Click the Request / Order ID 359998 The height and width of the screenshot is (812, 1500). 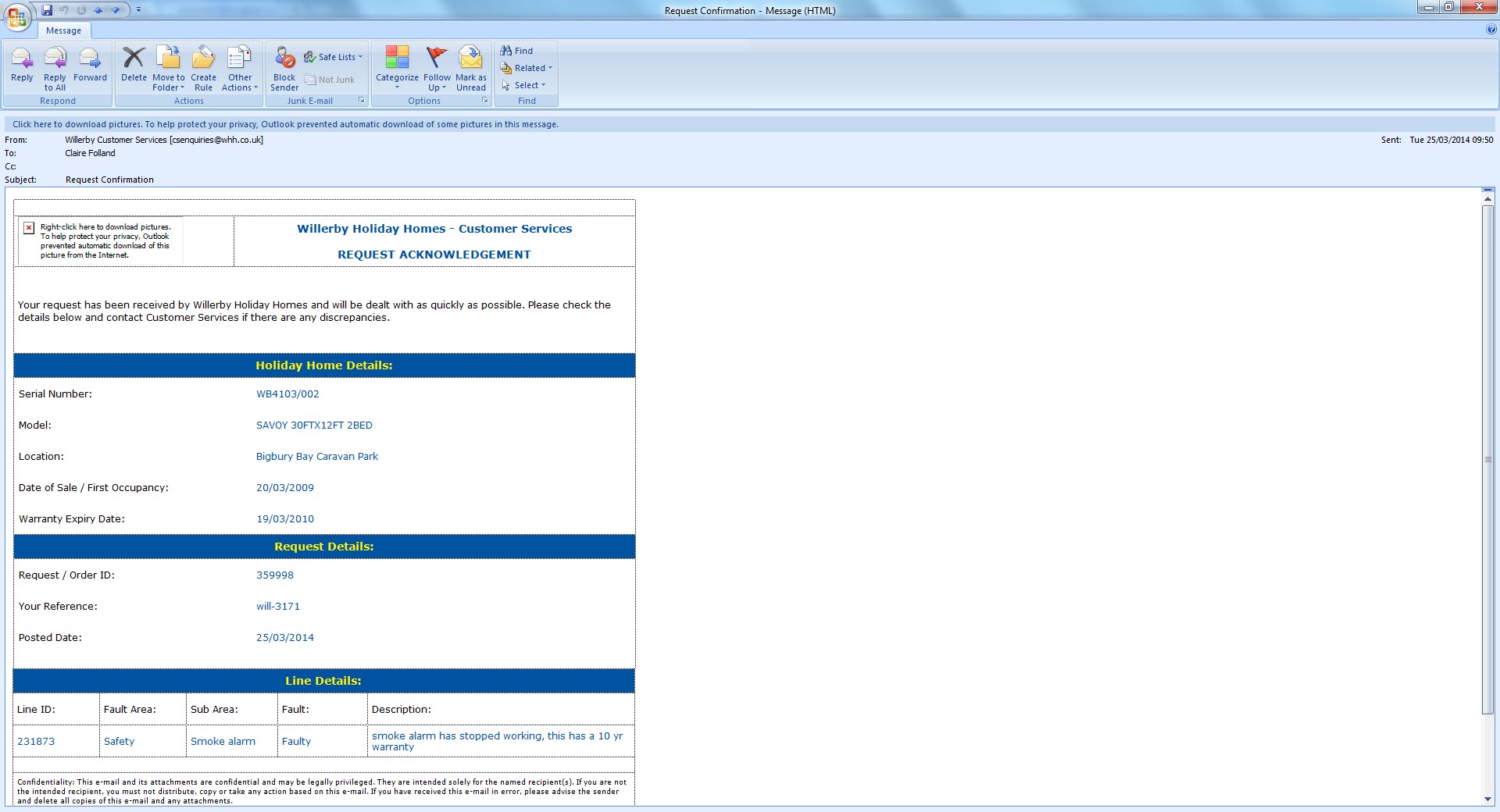click(x=275, y=575)
